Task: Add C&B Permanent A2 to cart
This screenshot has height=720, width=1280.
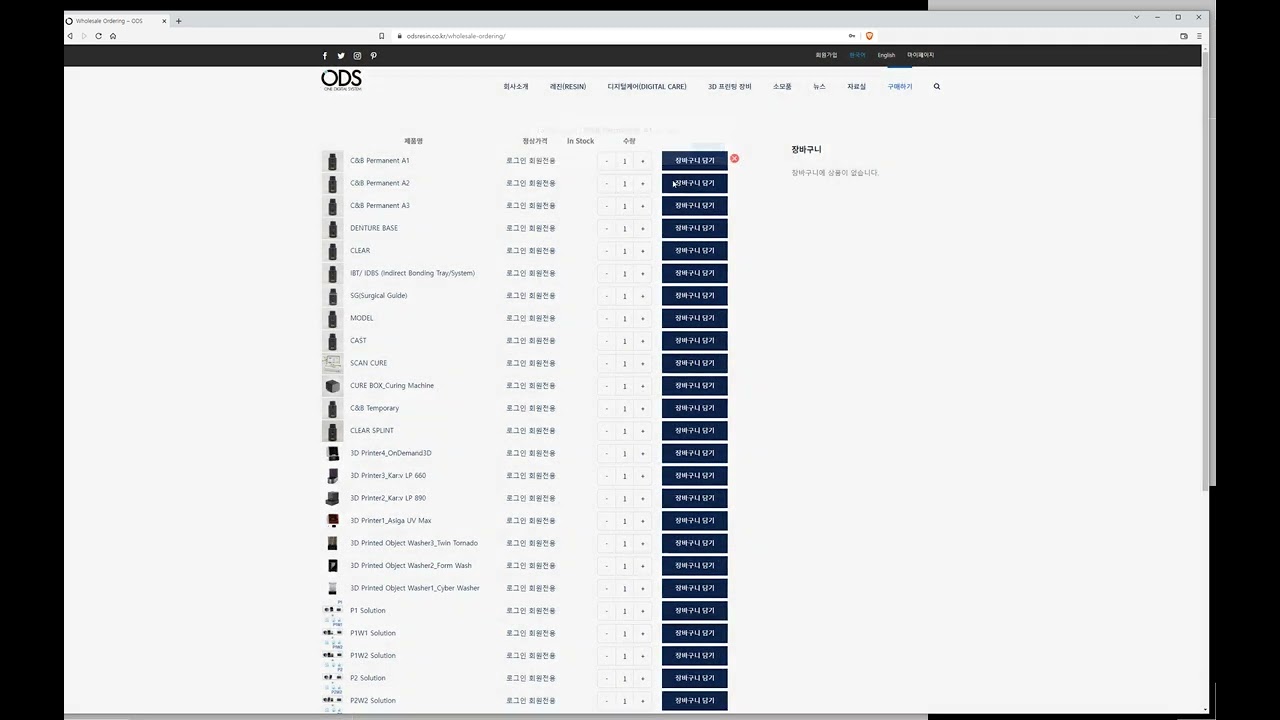Action: [x=695, y=183]
